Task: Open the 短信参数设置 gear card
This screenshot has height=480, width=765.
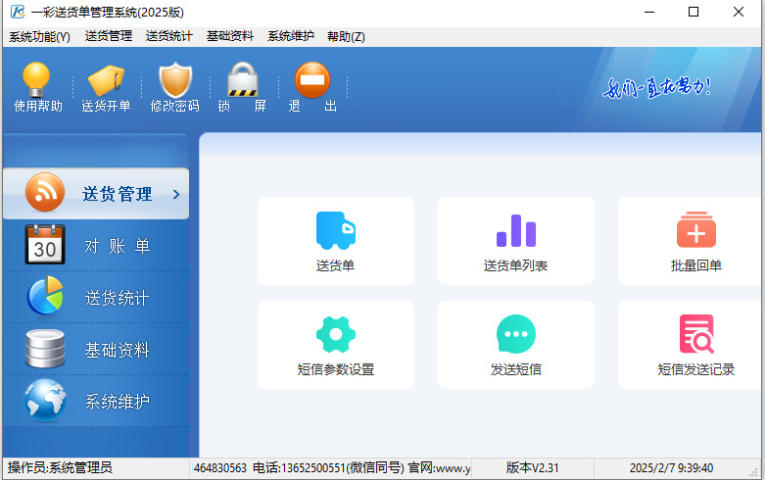Action: [x=336, y=345]
